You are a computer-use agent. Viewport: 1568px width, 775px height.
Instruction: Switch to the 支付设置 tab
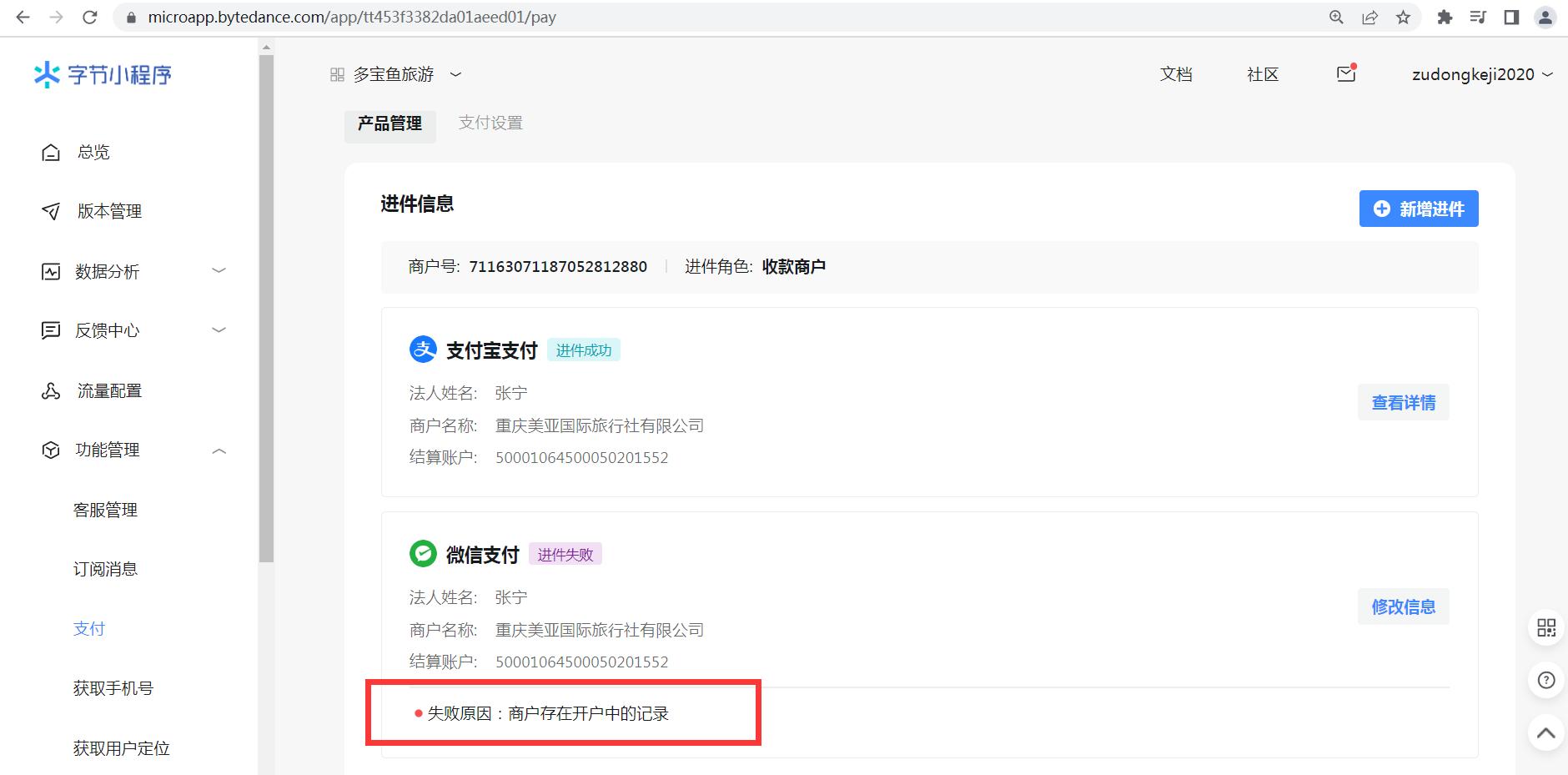[x=490, y=123]
